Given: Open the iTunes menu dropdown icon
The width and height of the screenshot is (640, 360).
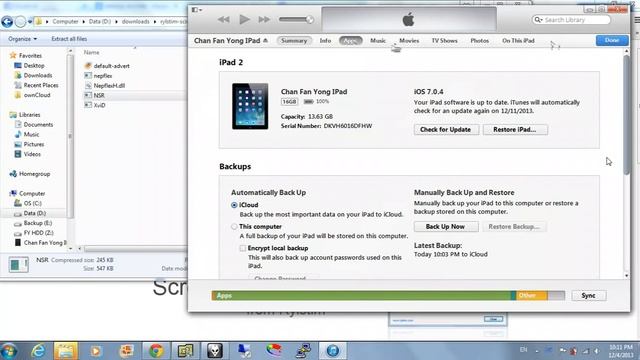Looking at the screenshot, I should click(x=197, y=9).
